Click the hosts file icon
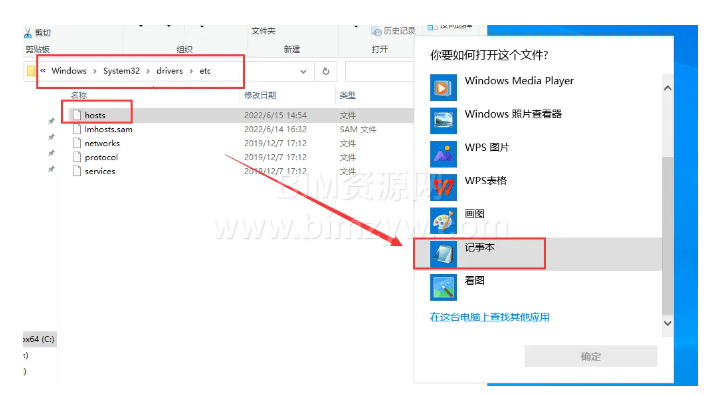Screen dimensions: 718x395 click(x=77, y=115)
